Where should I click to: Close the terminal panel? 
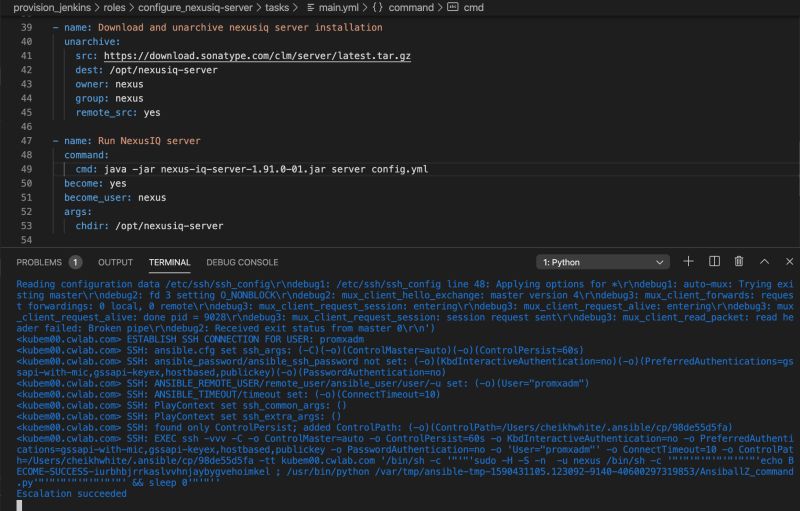789,262
